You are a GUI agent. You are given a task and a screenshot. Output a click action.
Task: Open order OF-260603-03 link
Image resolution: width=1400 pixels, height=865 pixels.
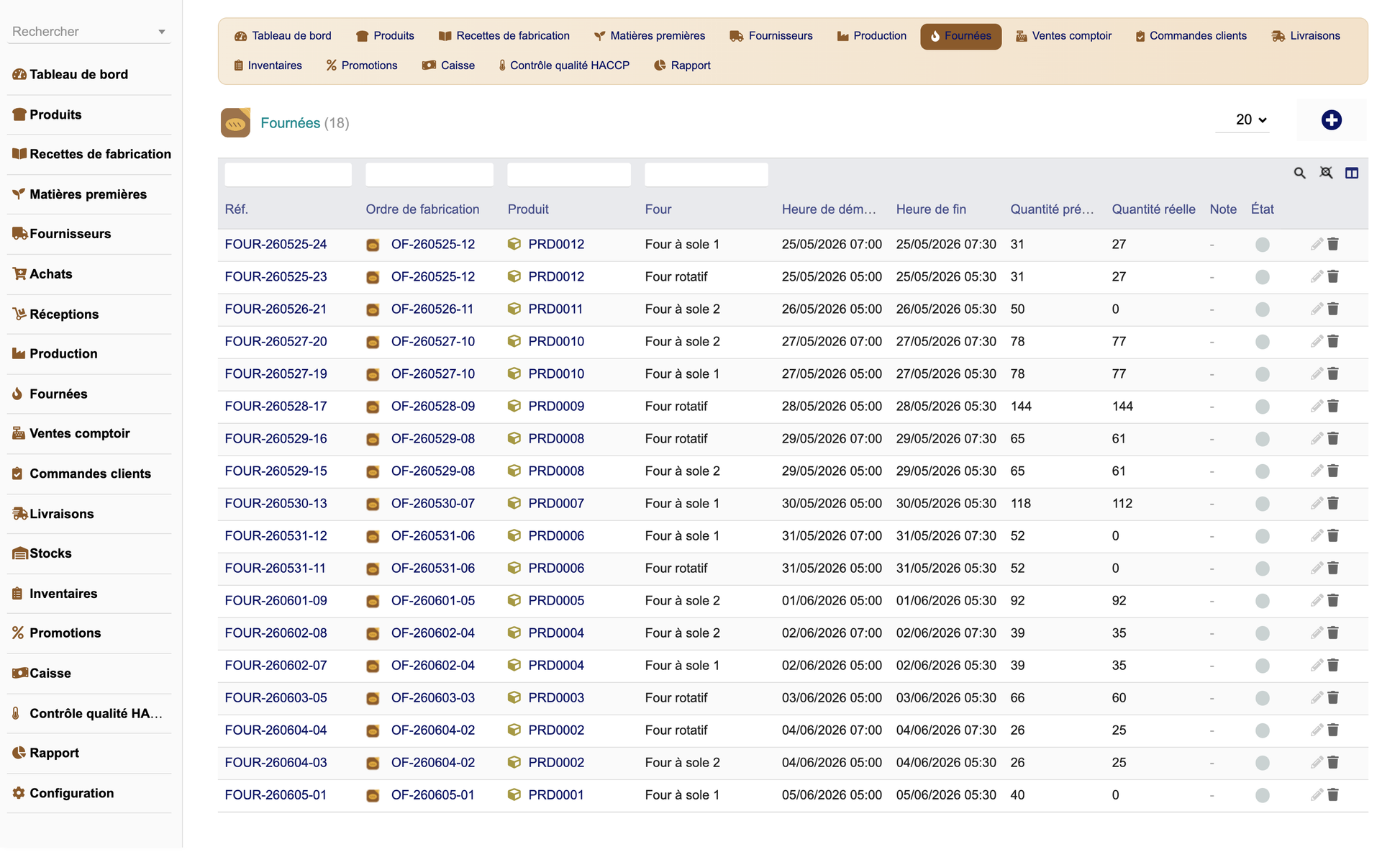[432, 697]
